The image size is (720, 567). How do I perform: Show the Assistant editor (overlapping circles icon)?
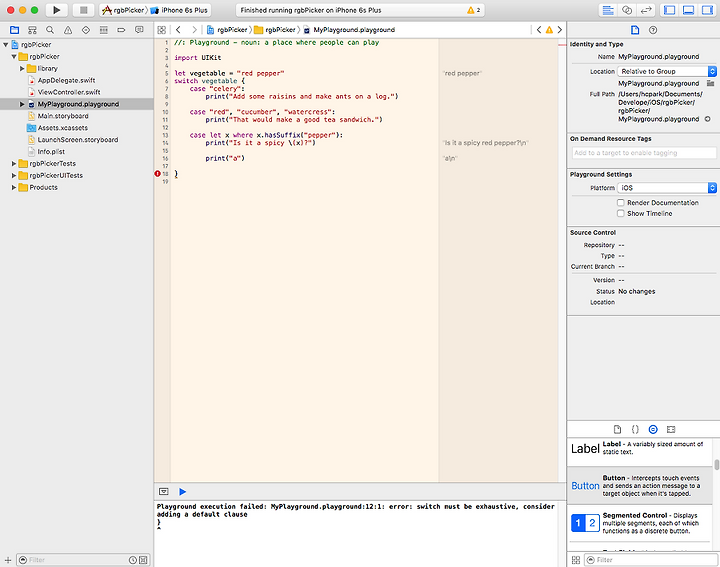tap(627, 9)
